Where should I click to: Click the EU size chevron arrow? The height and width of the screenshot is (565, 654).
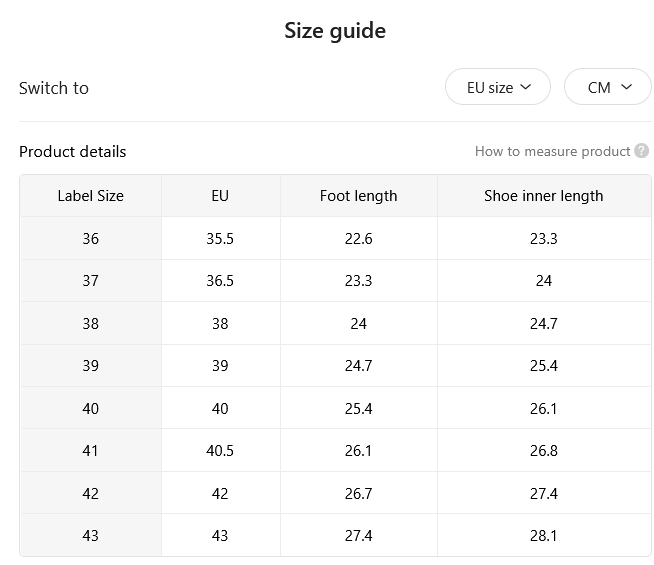click(526, 87)
